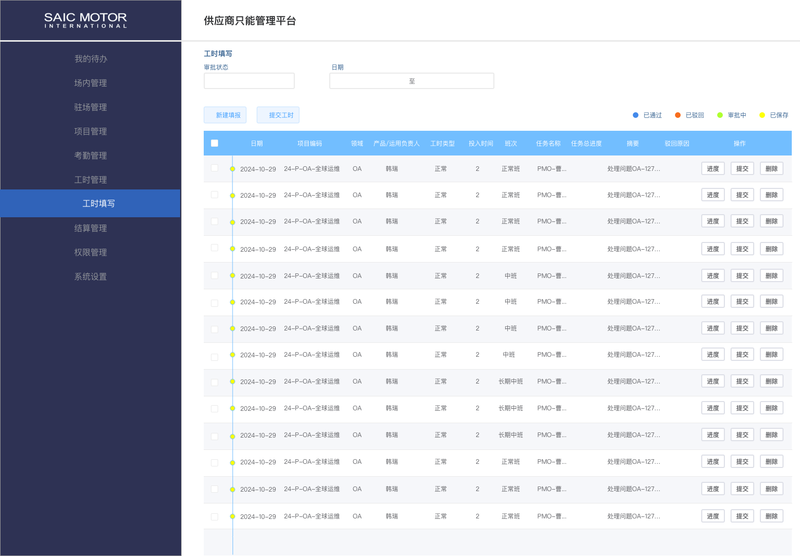Click the 领域 column header
The width and height of the screenshot is (800, 556).
click(x=357, y=143)
